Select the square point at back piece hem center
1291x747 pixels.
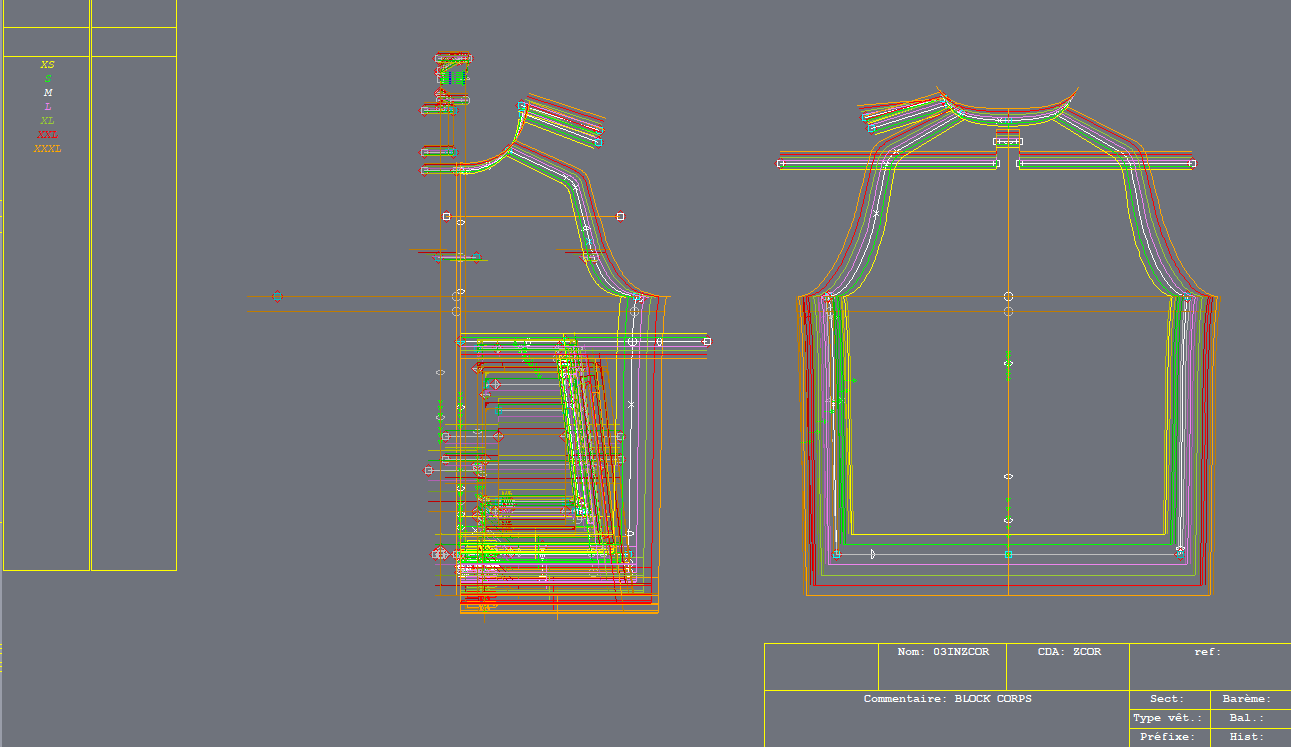coord(1008,554)
